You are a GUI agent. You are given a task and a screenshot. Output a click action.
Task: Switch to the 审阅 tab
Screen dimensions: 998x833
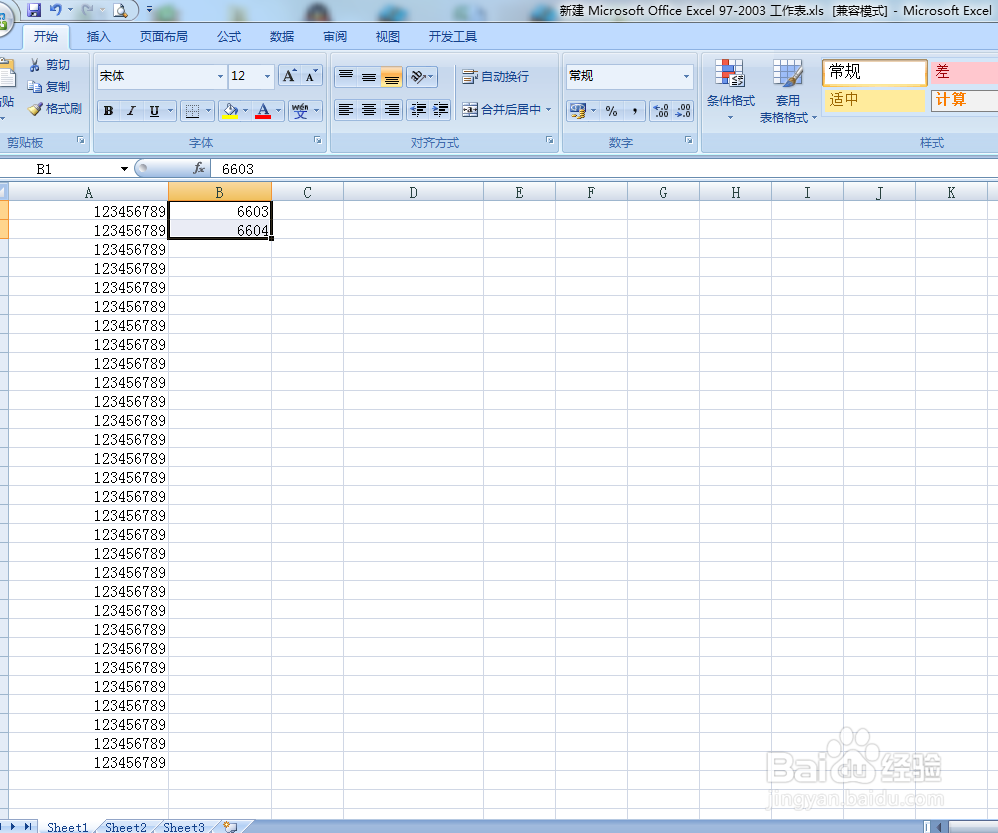coord(335,37)
